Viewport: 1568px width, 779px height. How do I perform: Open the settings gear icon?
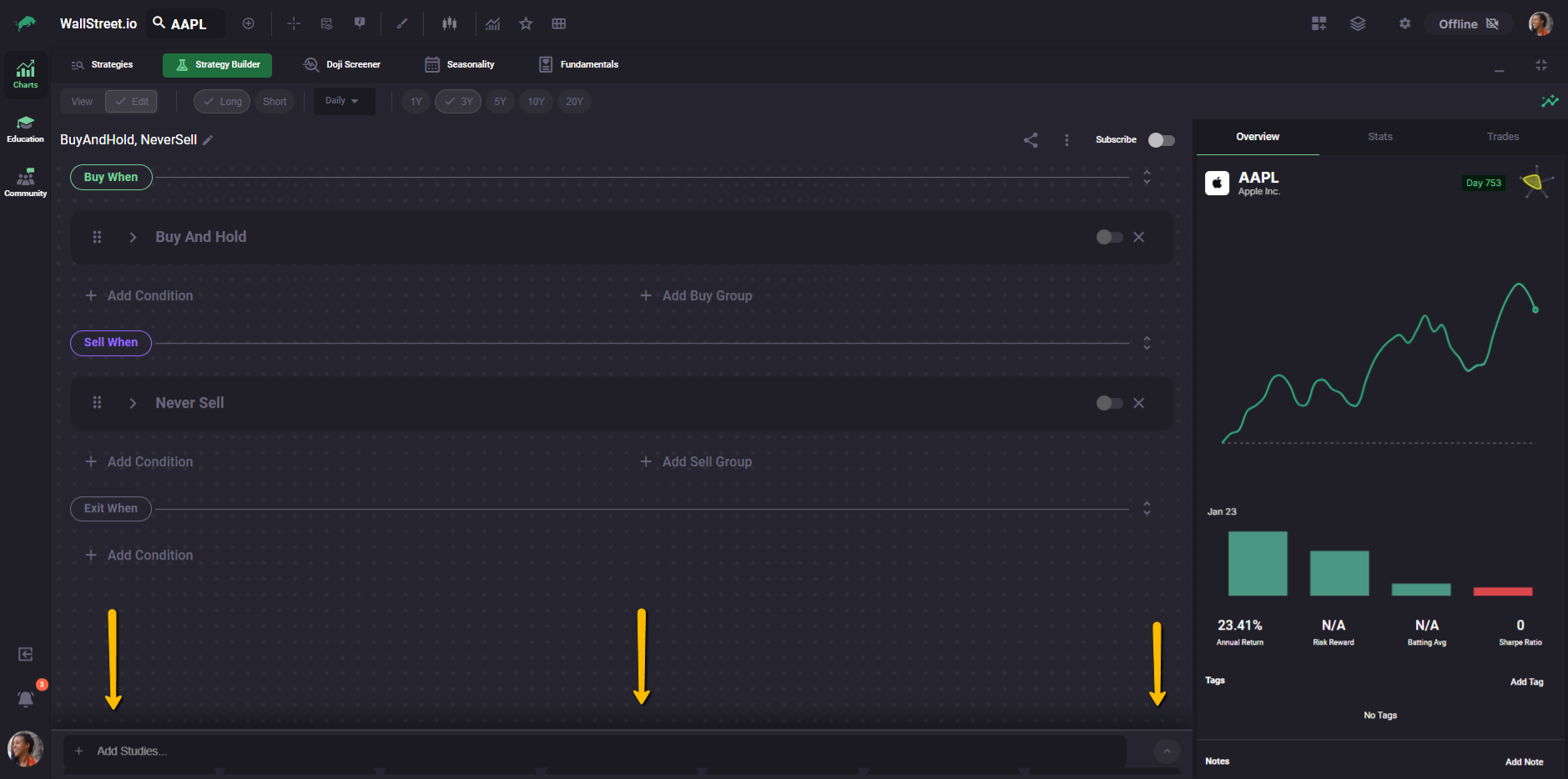tap(1404, 23)
